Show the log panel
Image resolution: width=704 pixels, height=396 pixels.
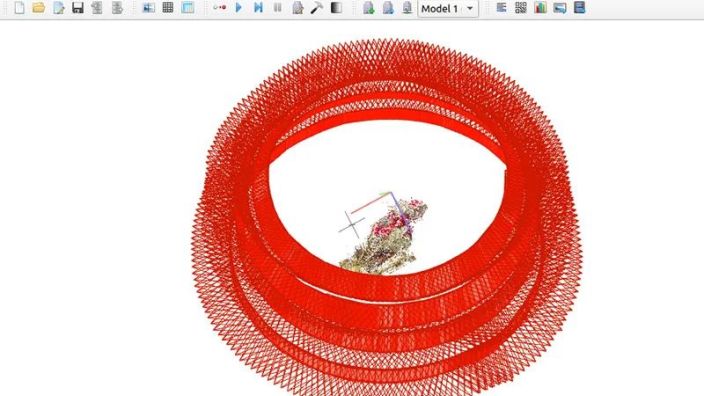pyautogui.click(x=501, y=8)
